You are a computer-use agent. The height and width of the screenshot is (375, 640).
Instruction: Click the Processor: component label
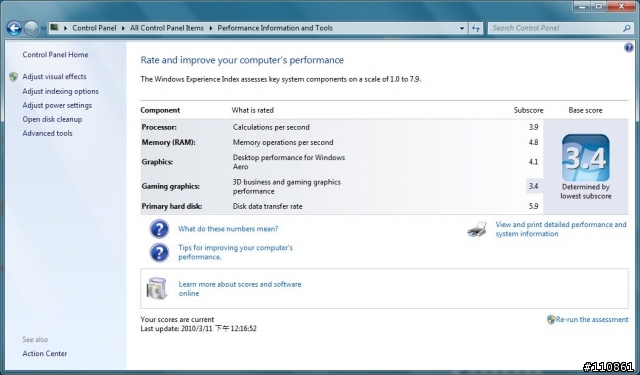159,127
